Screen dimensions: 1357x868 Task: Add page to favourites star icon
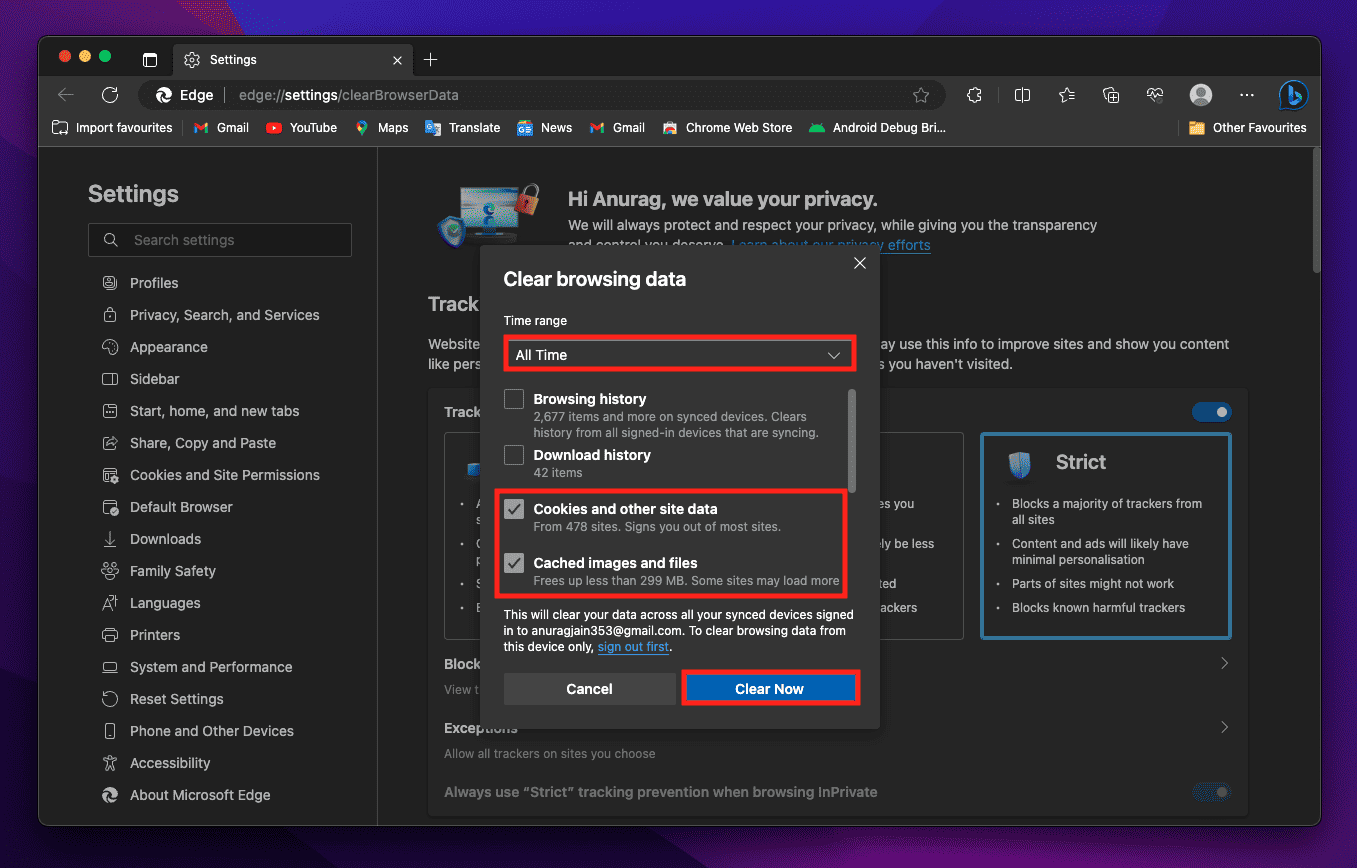click(921, 95)
